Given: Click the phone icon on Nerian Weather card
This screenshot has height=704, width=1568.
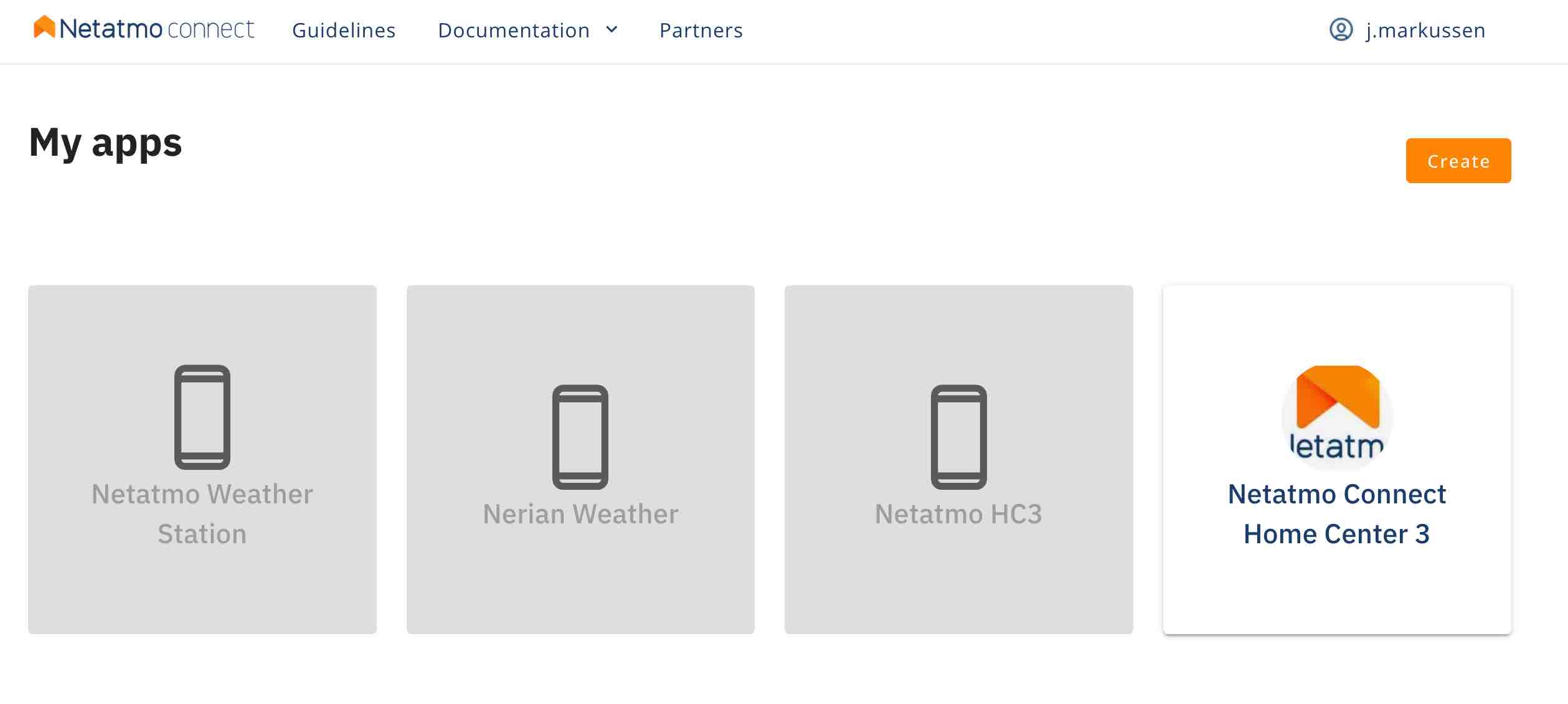Looking at the screenshot, I should coord(580,437).
